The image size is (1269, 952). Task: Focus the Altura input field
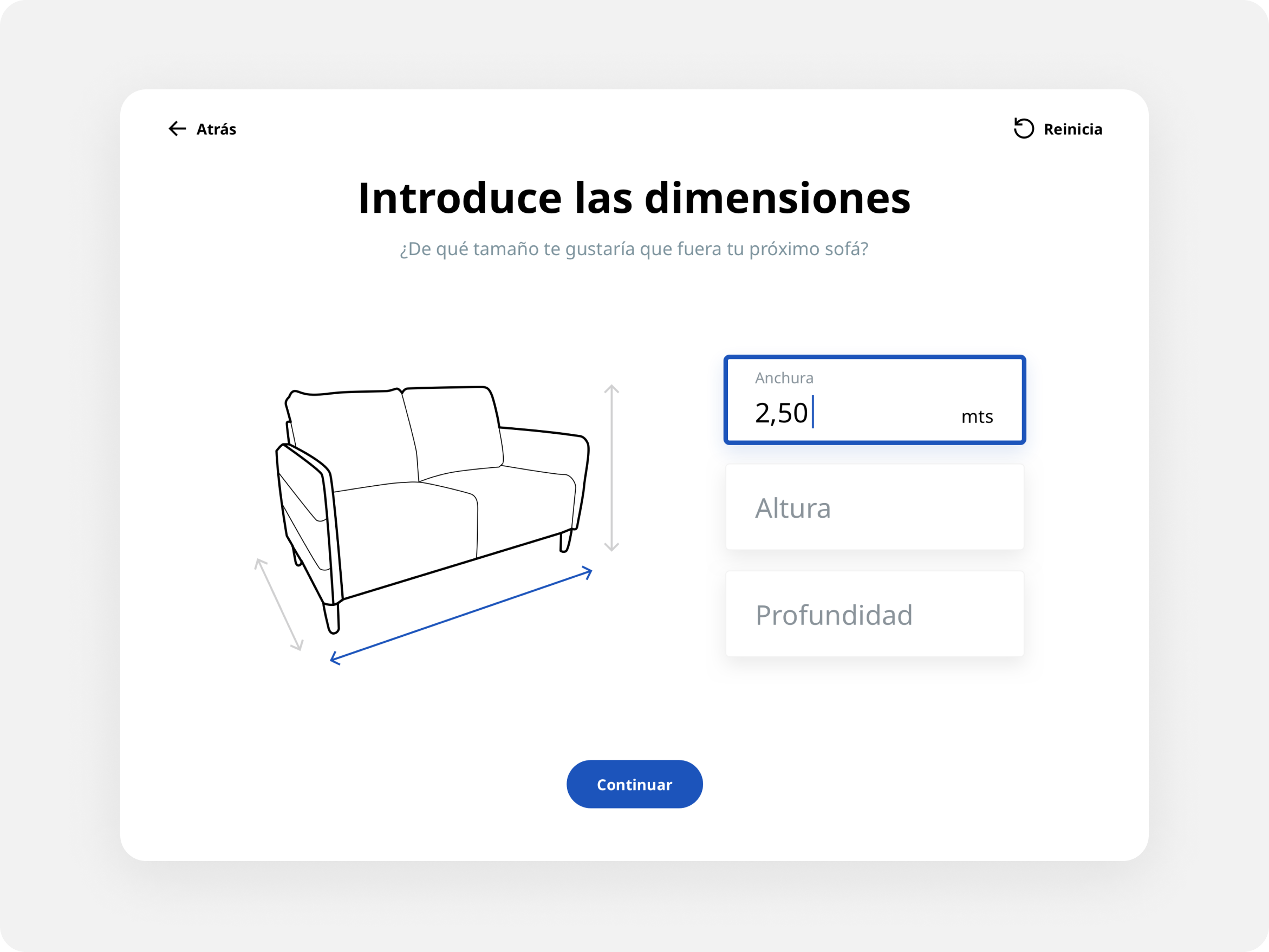[874, 507]
